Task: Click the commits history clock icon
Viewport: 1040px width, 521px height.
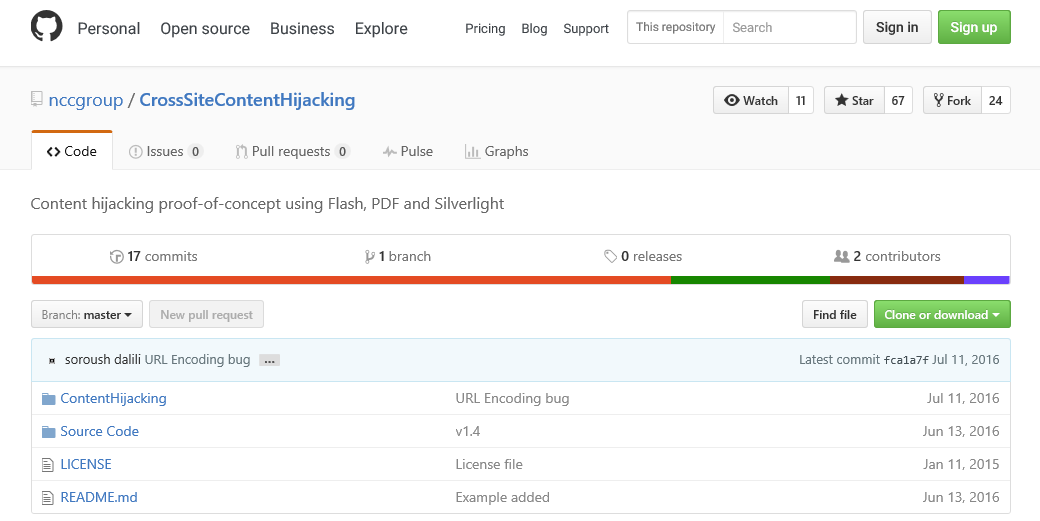Action: (117, 257)
